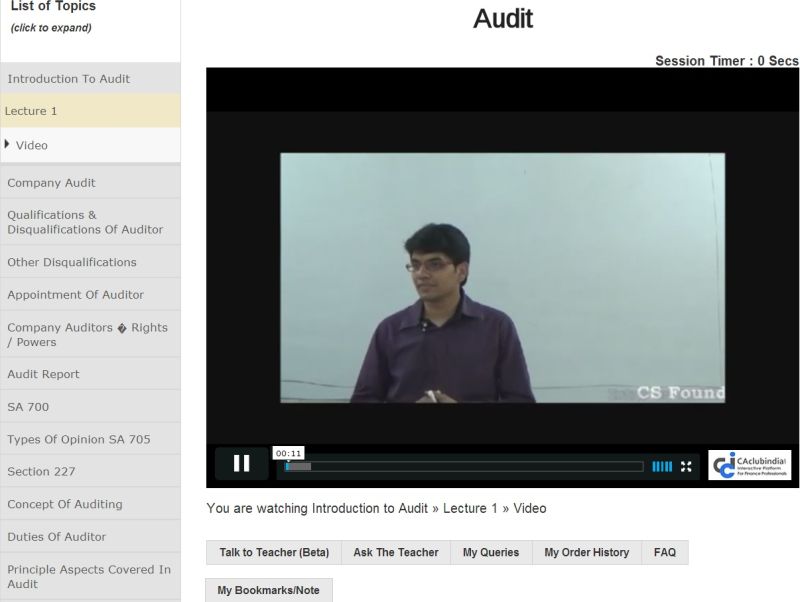800x602 pixels.
Task: Click the lecture video frame
Action: (x=502, y=277)
